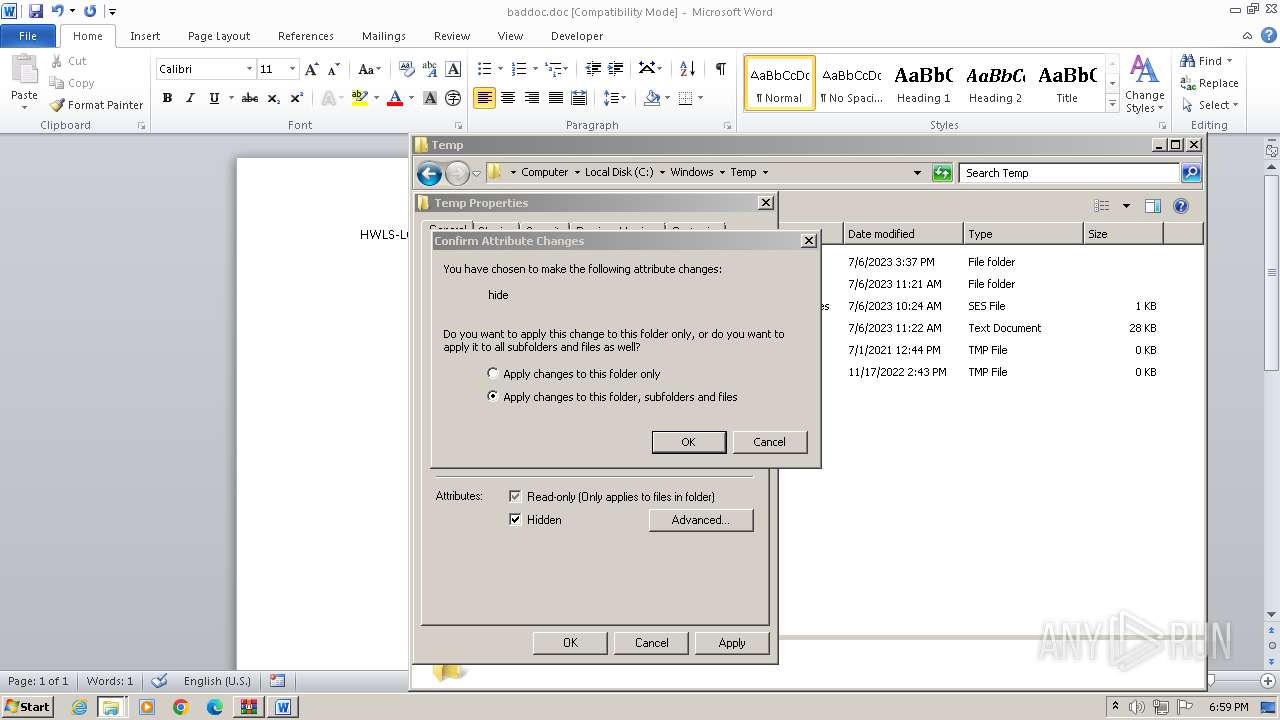Click the Sort icon in Paragraph group
The width and height of the screenshot is (1280, 720).
(687, 69)
